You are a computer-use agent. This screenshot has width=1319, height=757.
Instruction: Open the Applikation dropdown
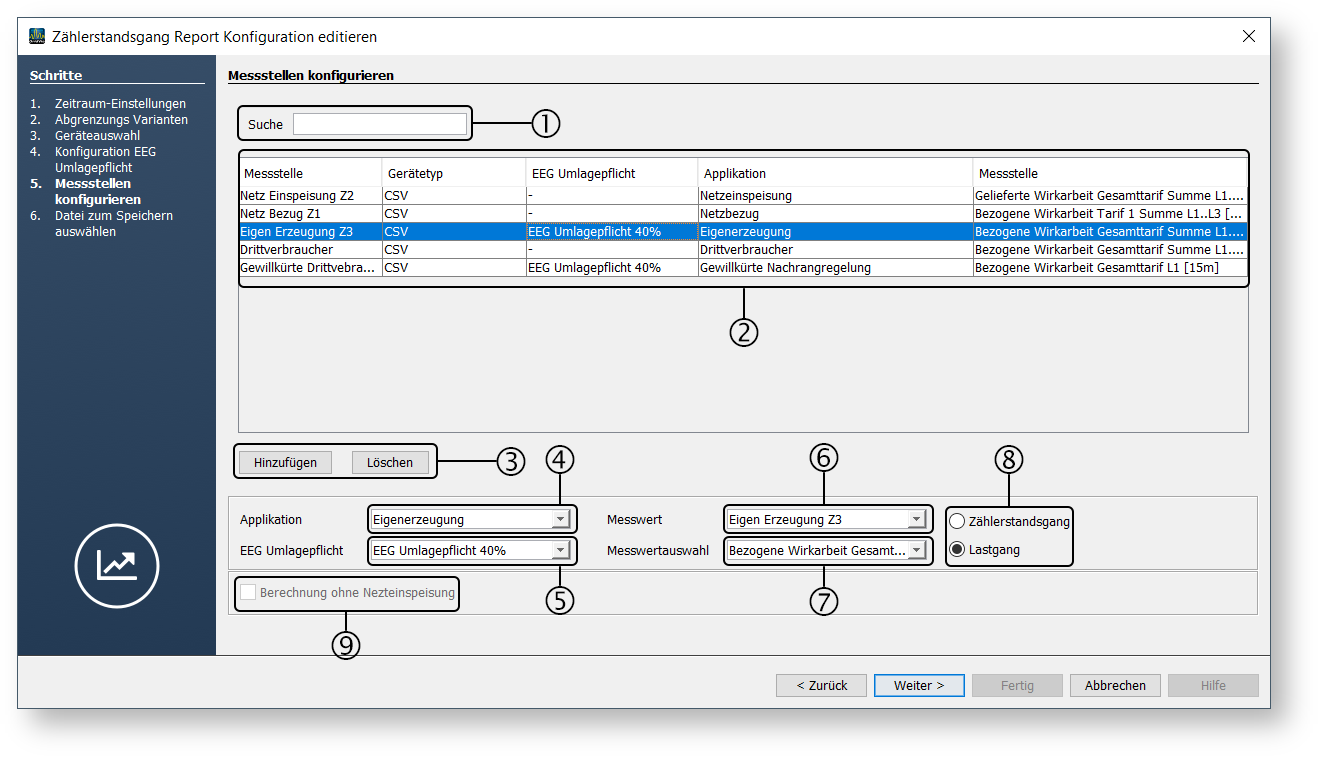tap(561, 519)
